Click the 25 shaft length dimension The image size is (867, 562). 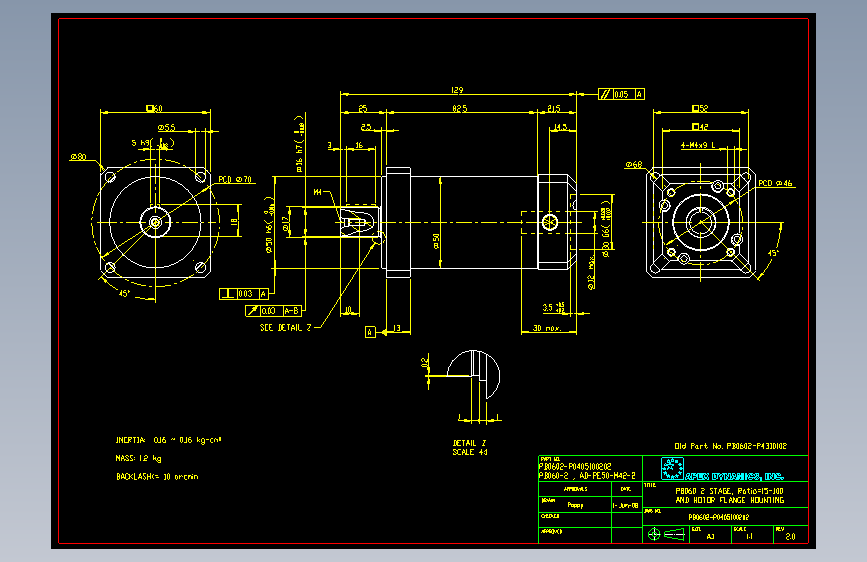(x=363, y=108)
